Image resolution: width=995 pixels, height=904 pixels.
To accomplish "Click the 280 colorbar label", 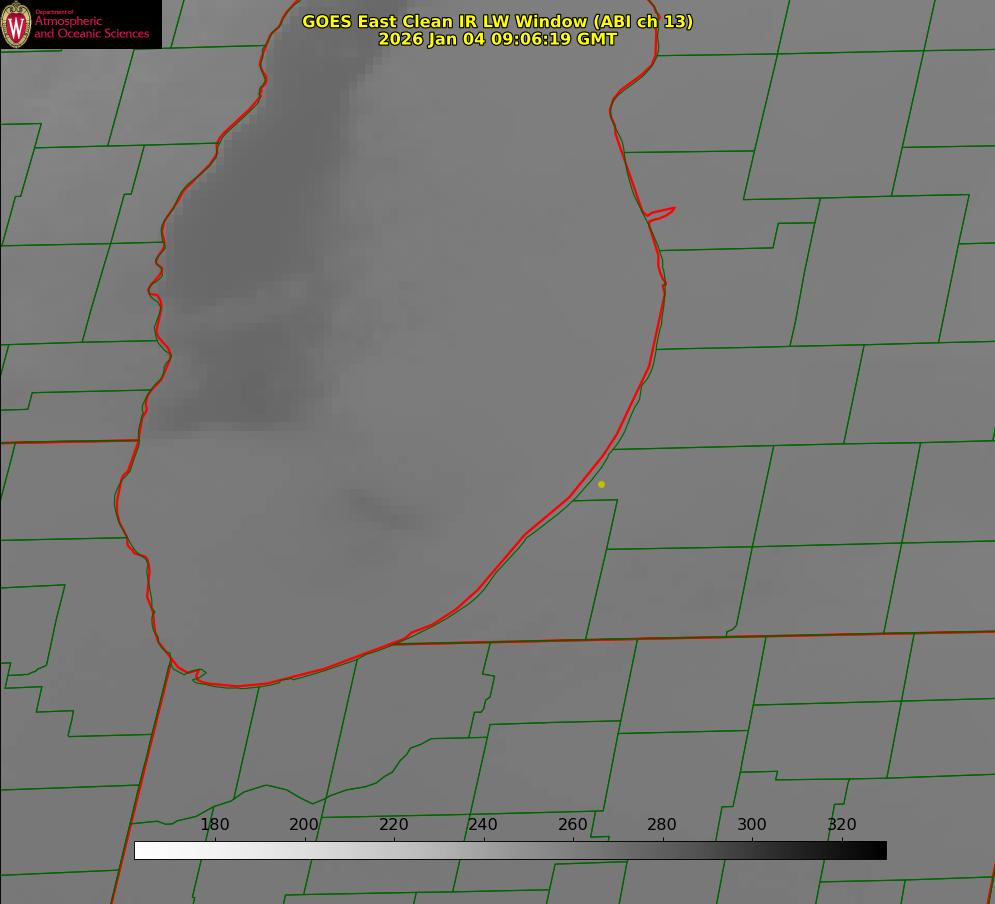I will click(x=662, y=824).
